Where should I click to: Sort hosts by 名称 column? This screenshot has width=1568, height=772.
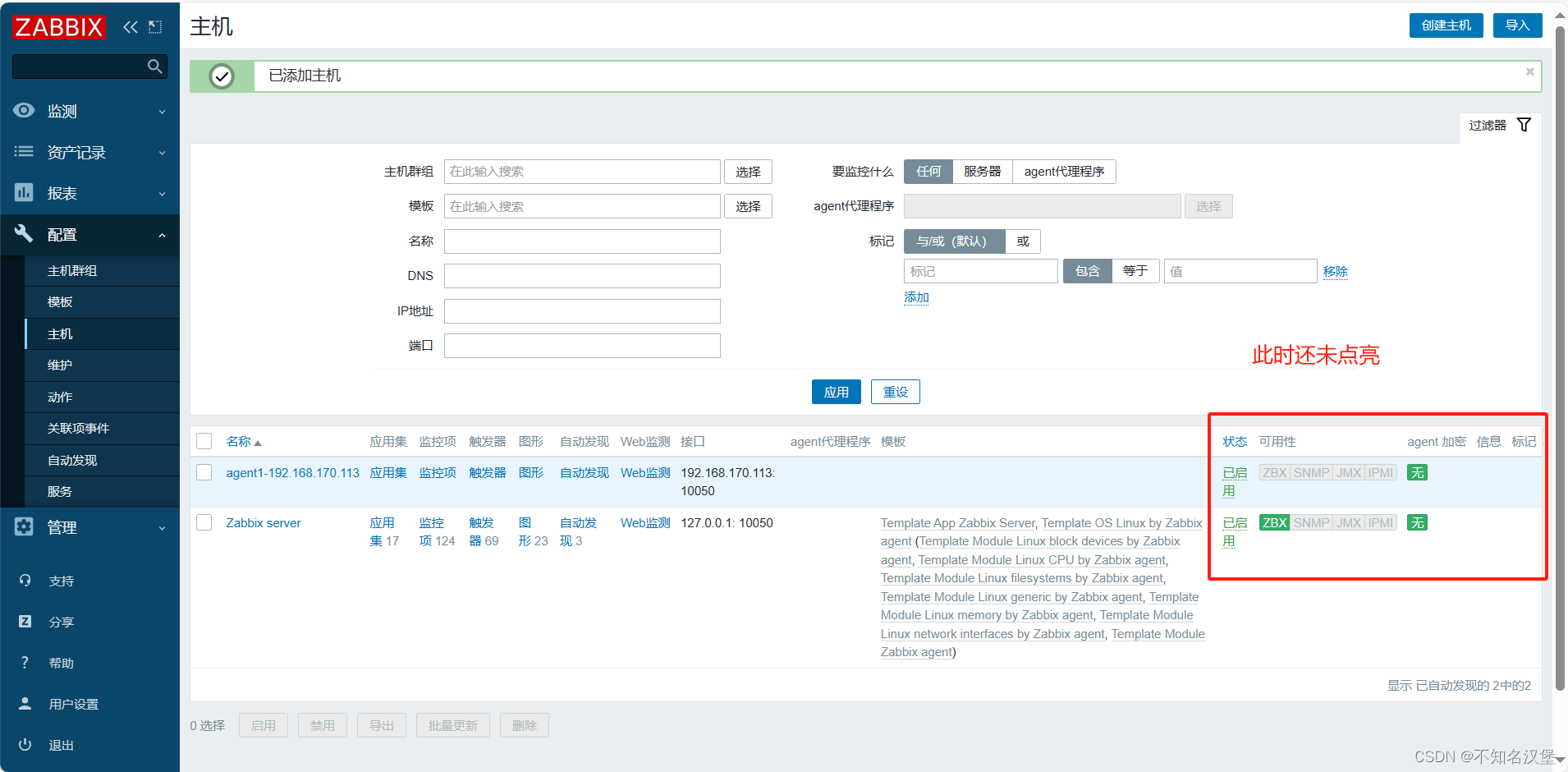(243, 441)
